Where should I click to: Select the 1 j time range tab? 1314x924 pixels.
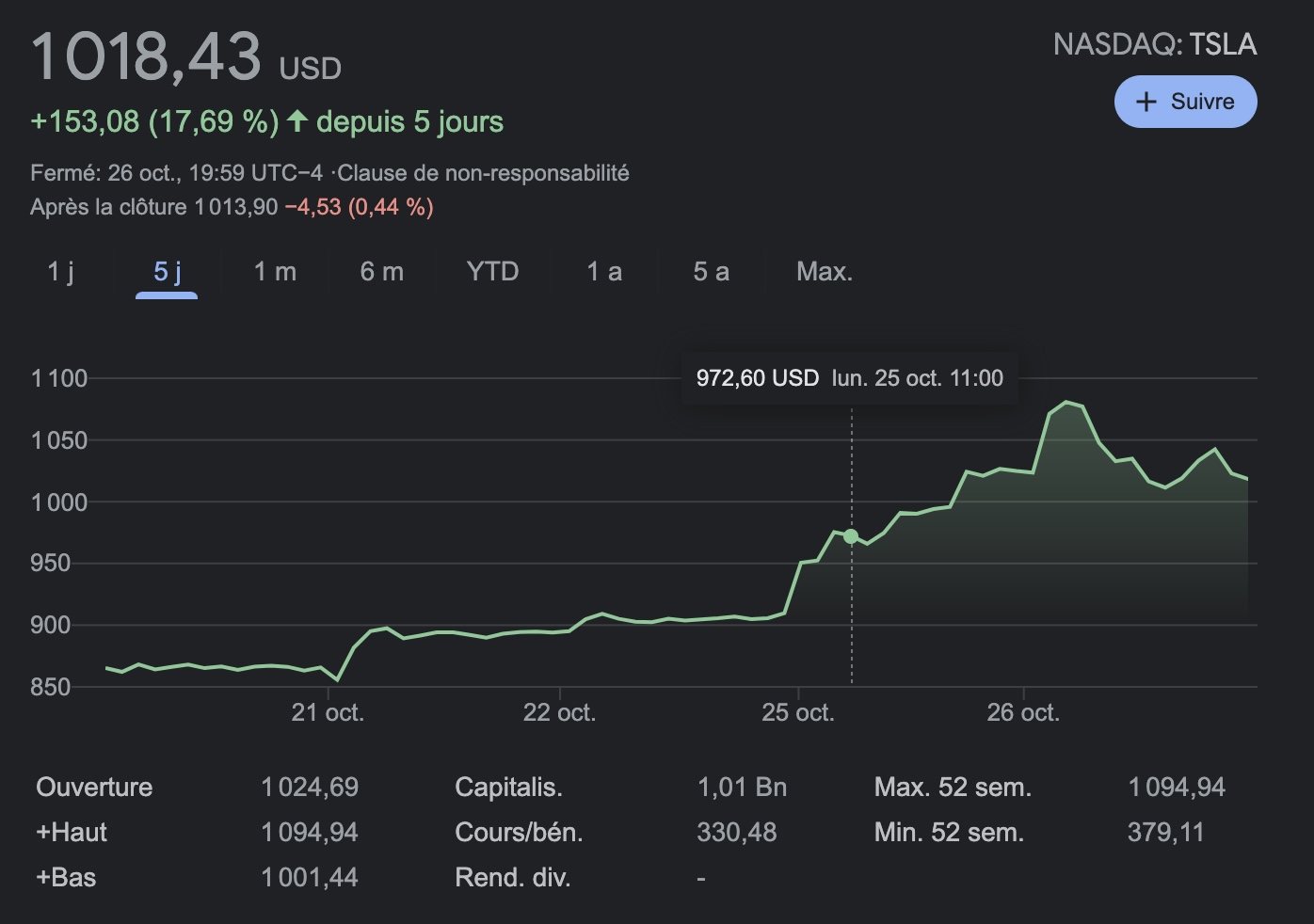point(61,272)
